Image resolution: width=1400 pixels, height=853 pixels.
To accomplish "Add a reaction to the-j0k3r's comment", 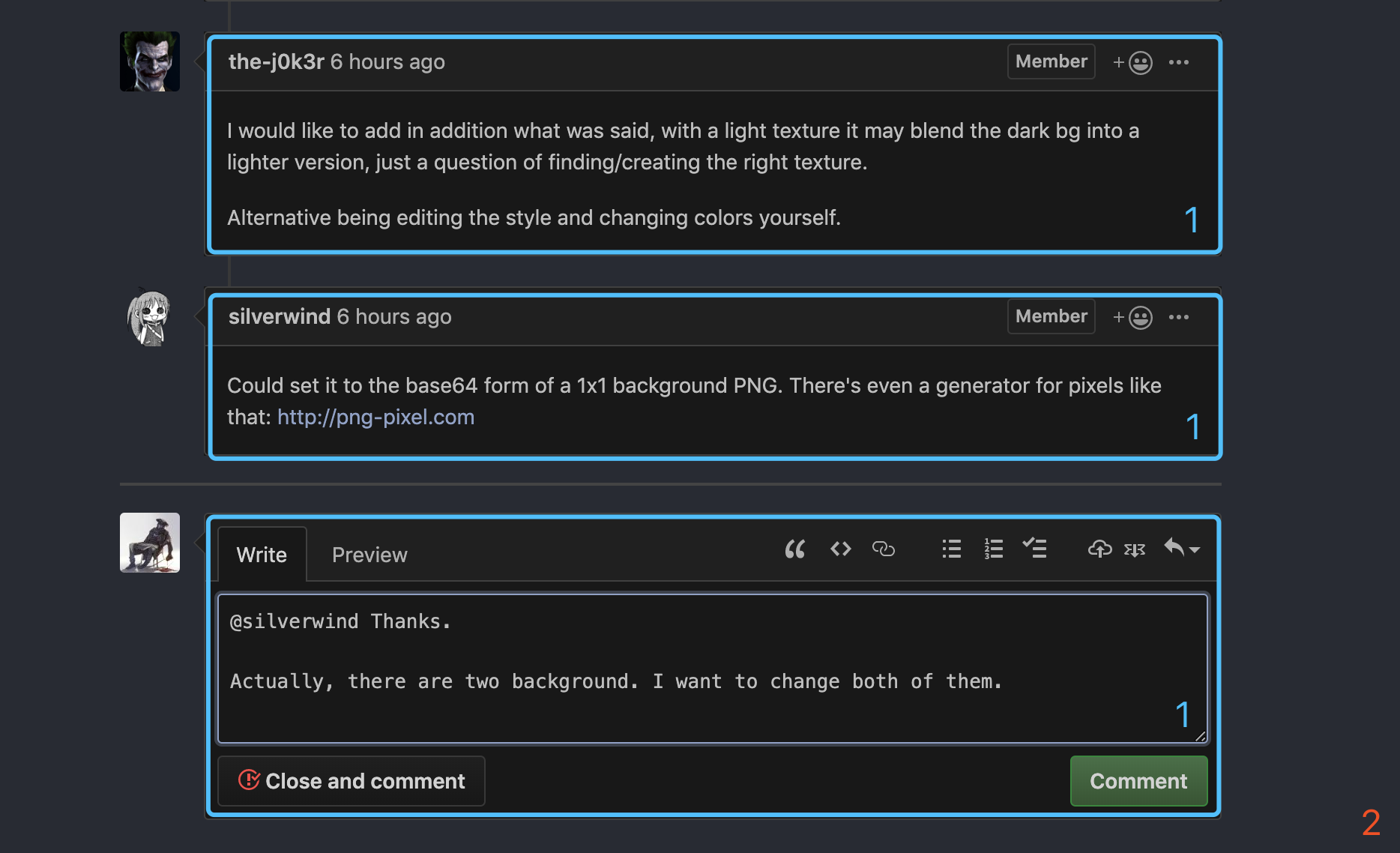I will (1132, 62).
